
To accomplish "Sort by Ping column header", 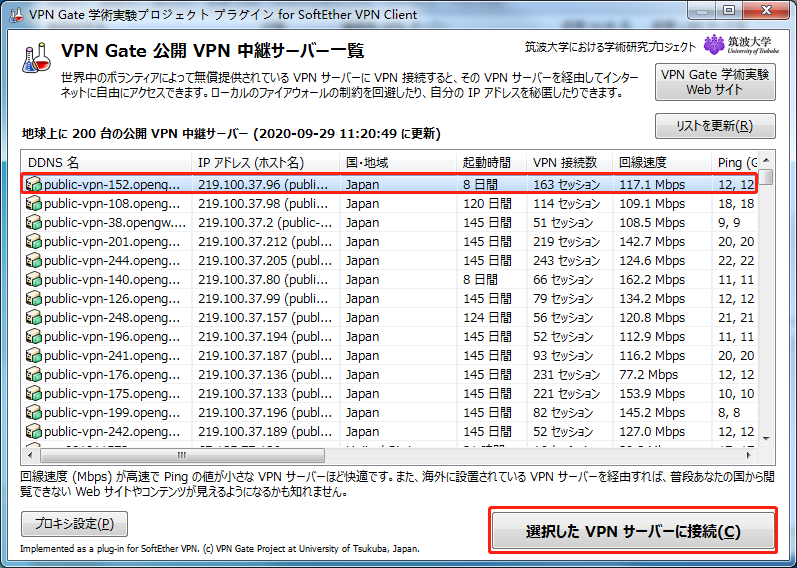I will 735,163.
